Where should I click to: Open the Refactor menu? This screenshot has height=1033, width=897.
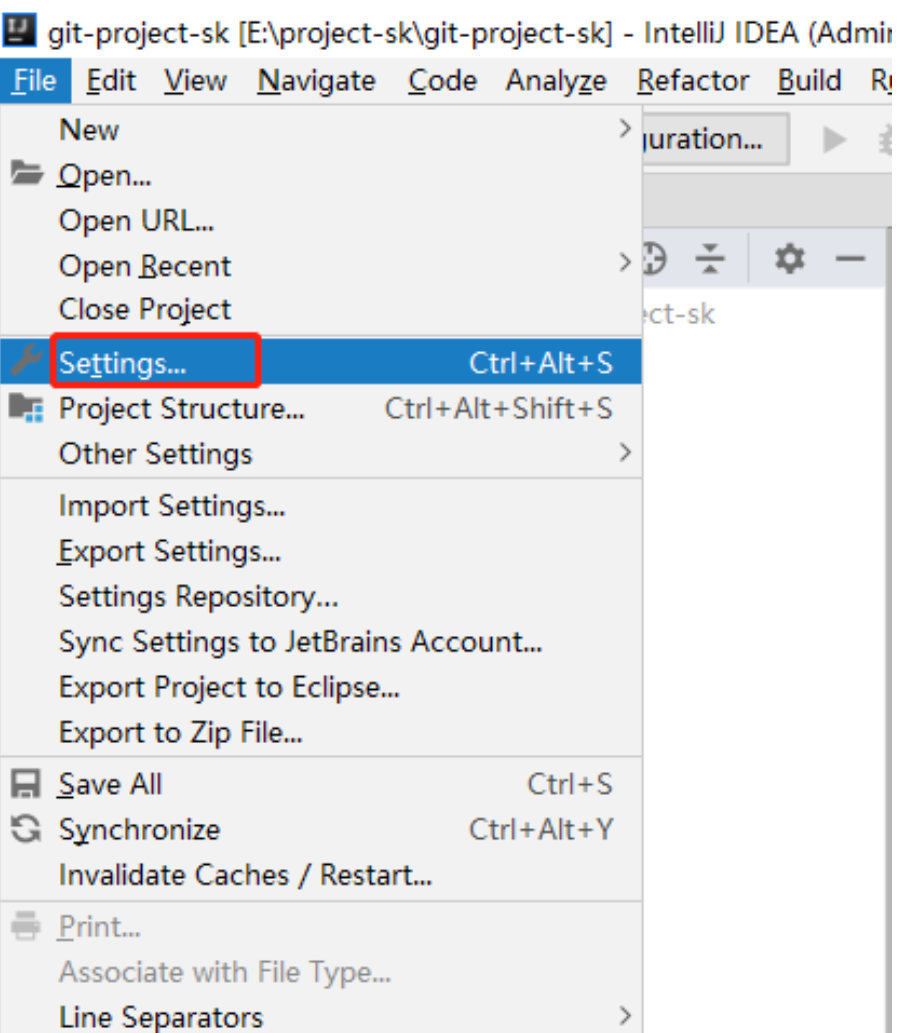coord(693,80)
